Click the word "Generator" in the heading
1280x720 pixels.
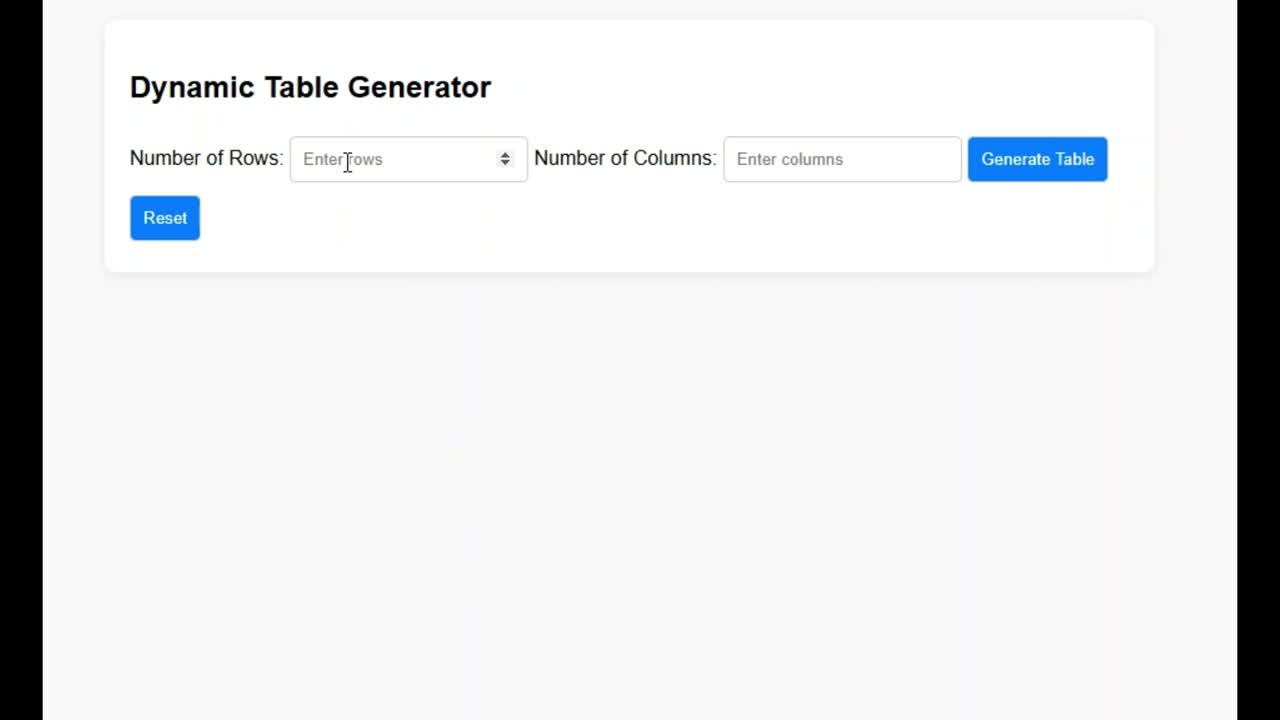click(419, 87)
